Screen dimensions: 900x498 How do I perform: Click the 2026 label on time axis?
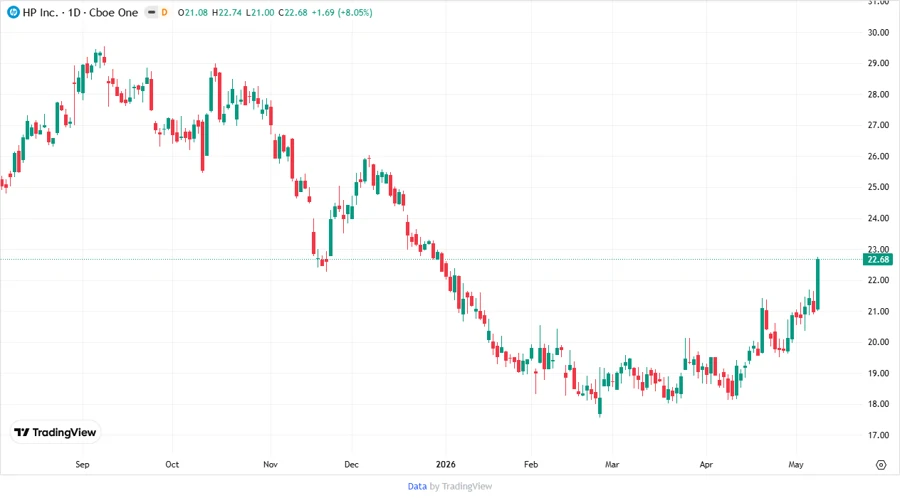pos(445,464)
